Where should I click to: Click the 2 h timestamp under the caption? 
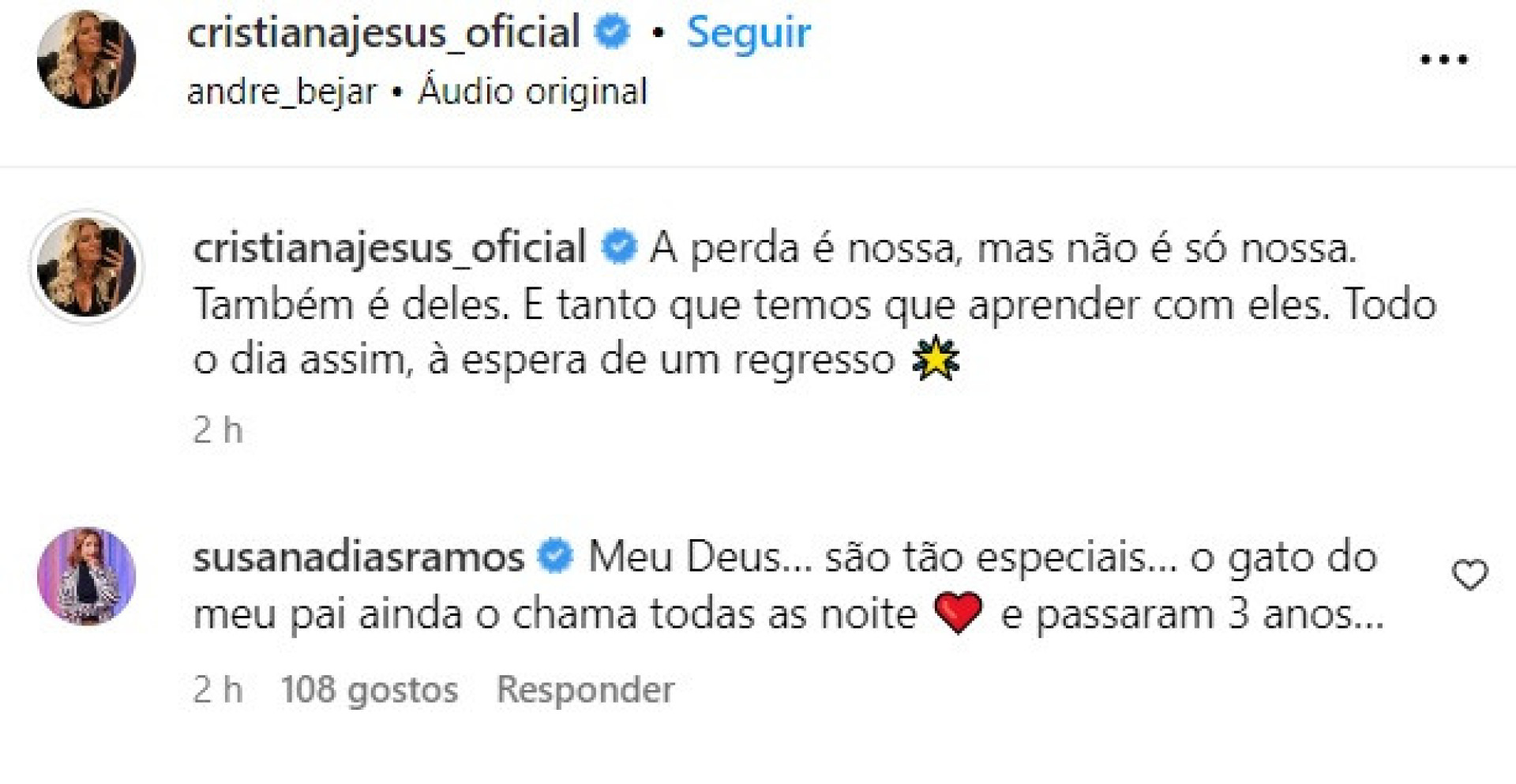tap(219, 430)
